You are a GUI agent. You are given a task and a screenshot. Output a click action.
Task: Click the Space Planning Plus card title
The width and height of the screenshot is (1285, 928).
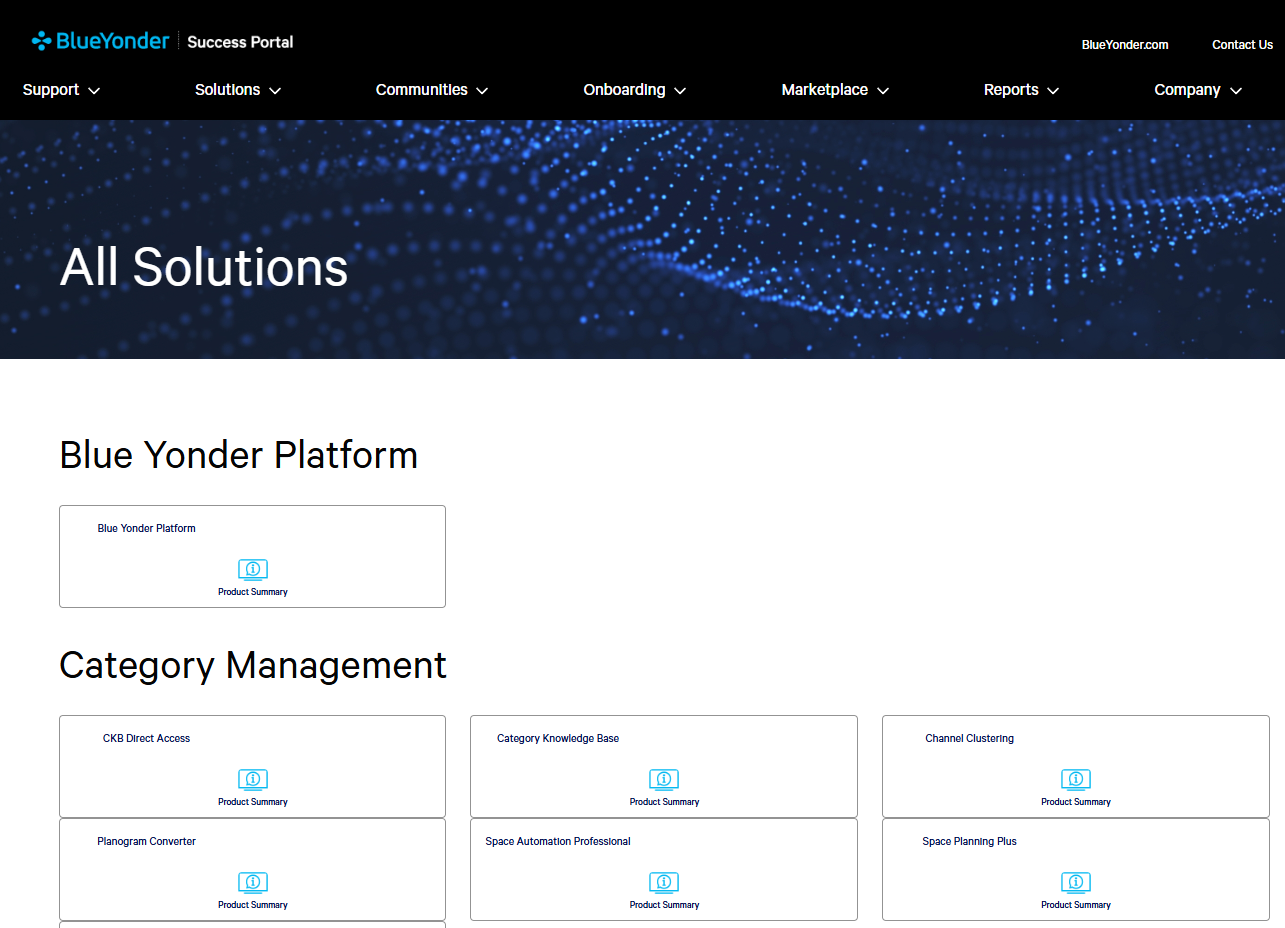point(969,841)
